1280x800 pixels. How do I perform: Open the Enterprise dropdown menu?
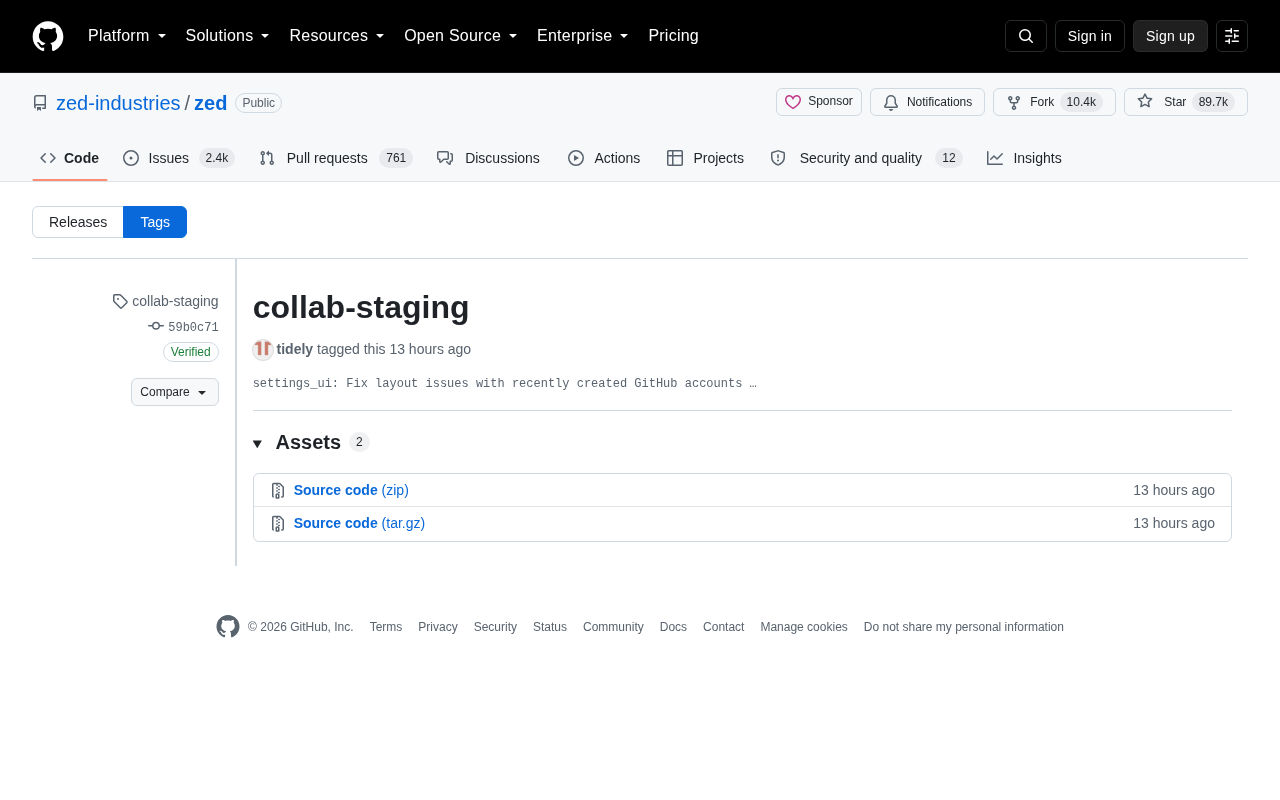pyautogui.click(x=583, y=36)
